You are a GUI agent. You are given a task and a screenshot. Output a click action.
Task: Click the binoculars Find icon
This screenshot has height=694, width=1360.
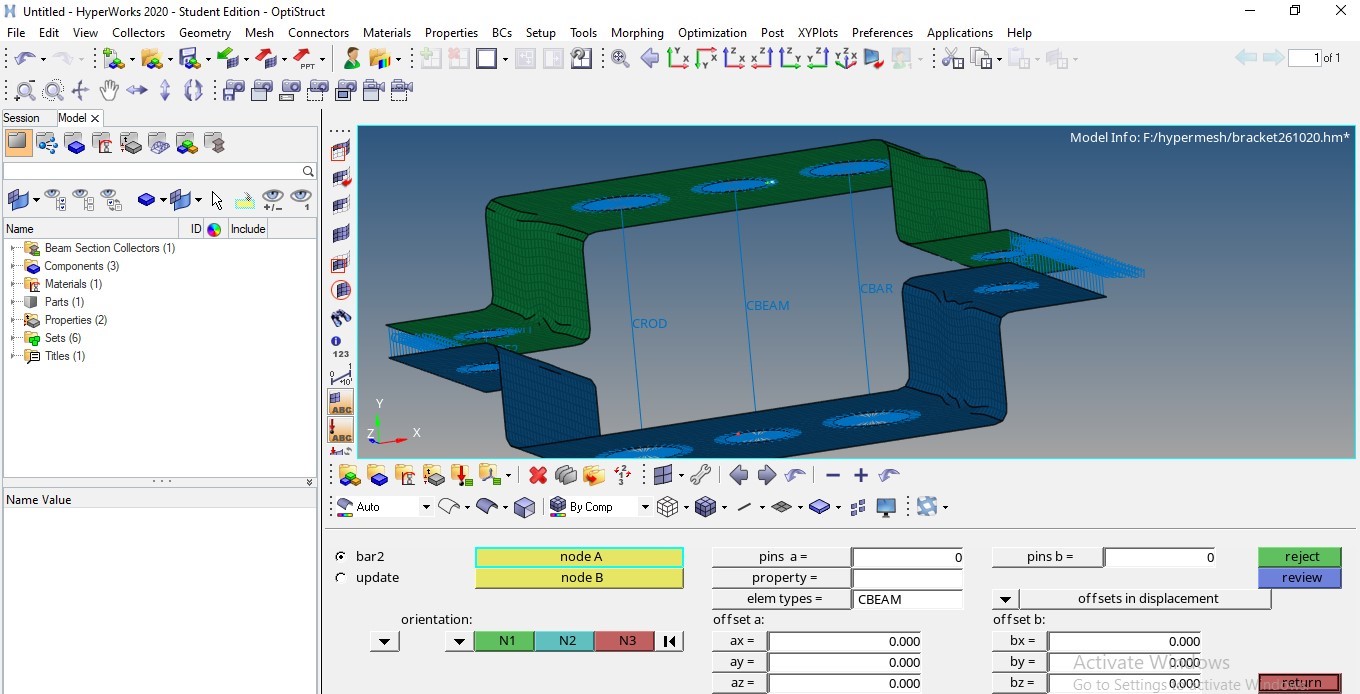coord(341,318)
